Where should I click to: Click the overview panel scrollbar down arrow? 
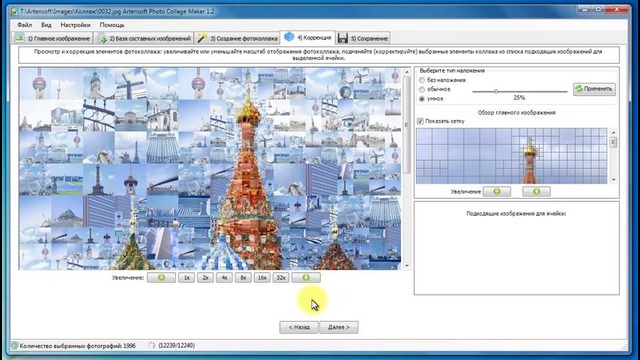tap(613, 180)
